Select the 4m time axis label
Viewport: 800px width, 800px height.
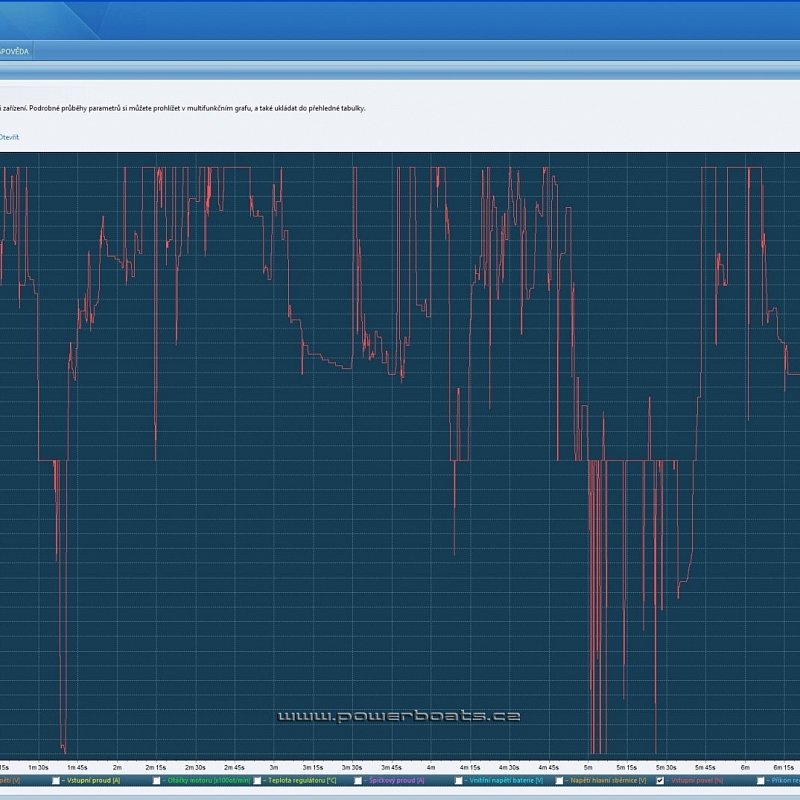click(431, 766)
